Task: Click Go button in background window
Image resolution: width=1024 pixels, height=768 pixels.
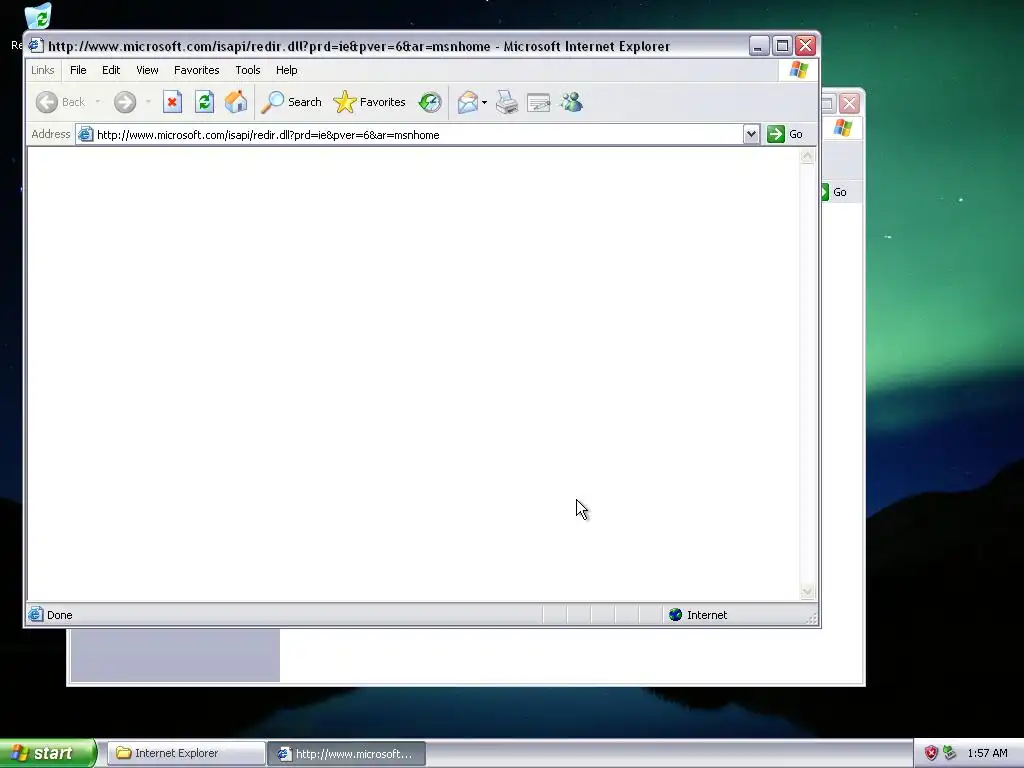Action: click(x=834, y=192)
